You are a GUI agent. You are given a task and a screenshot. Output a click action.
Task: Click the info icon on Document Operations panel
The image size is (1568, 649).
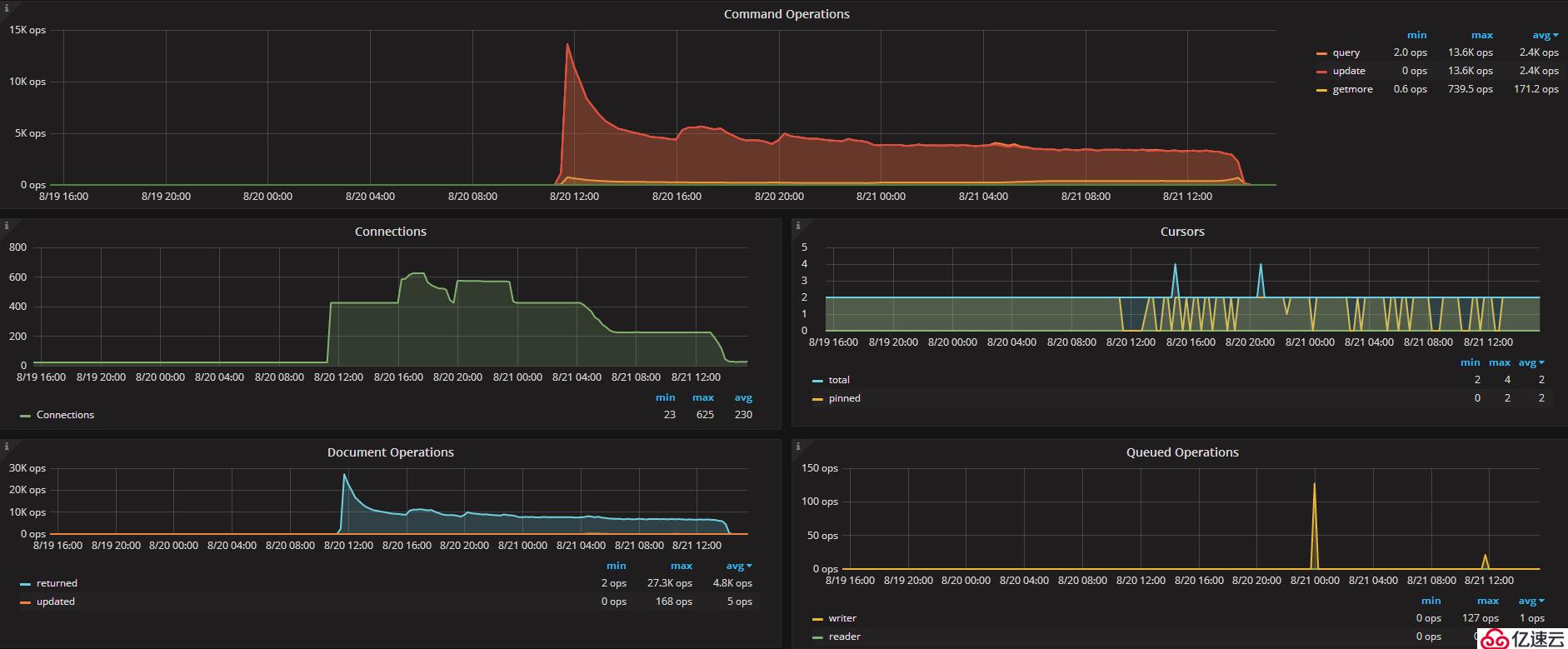tap(6, 446)
